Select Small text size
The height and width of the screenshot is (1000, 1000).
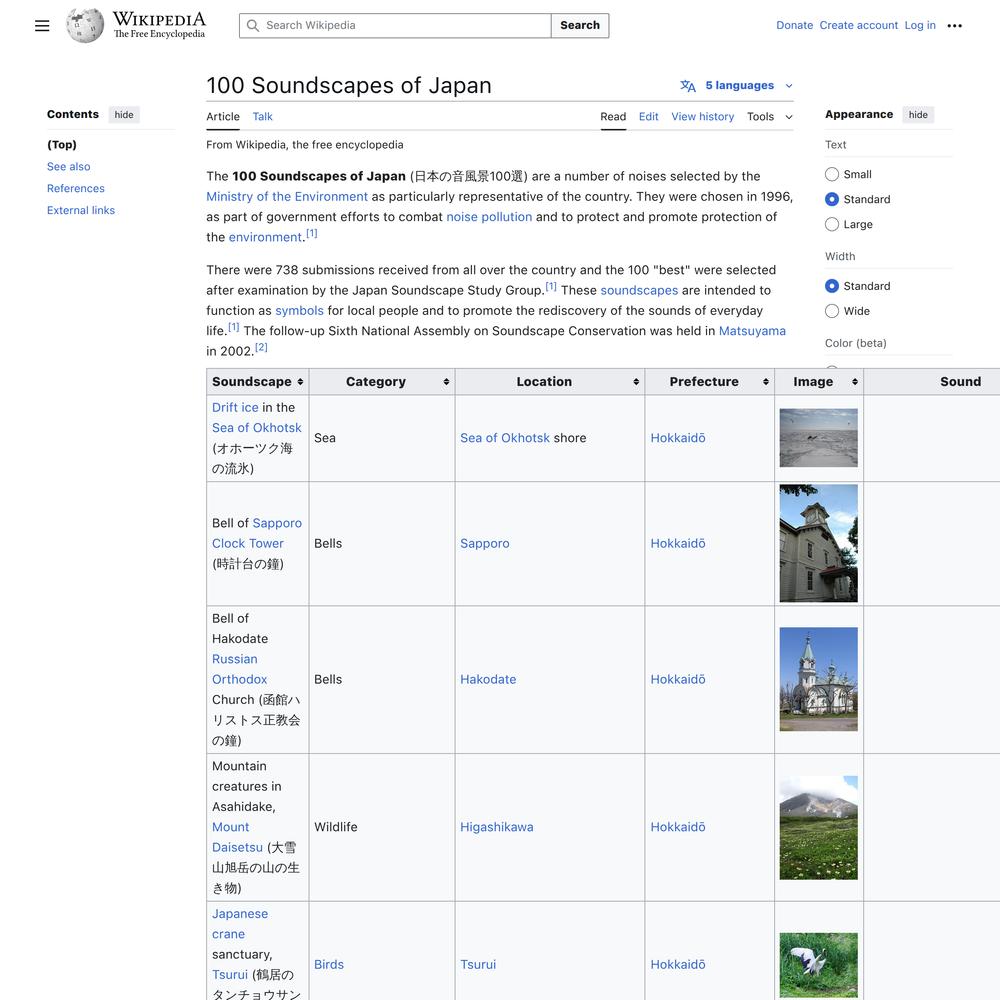832,174
